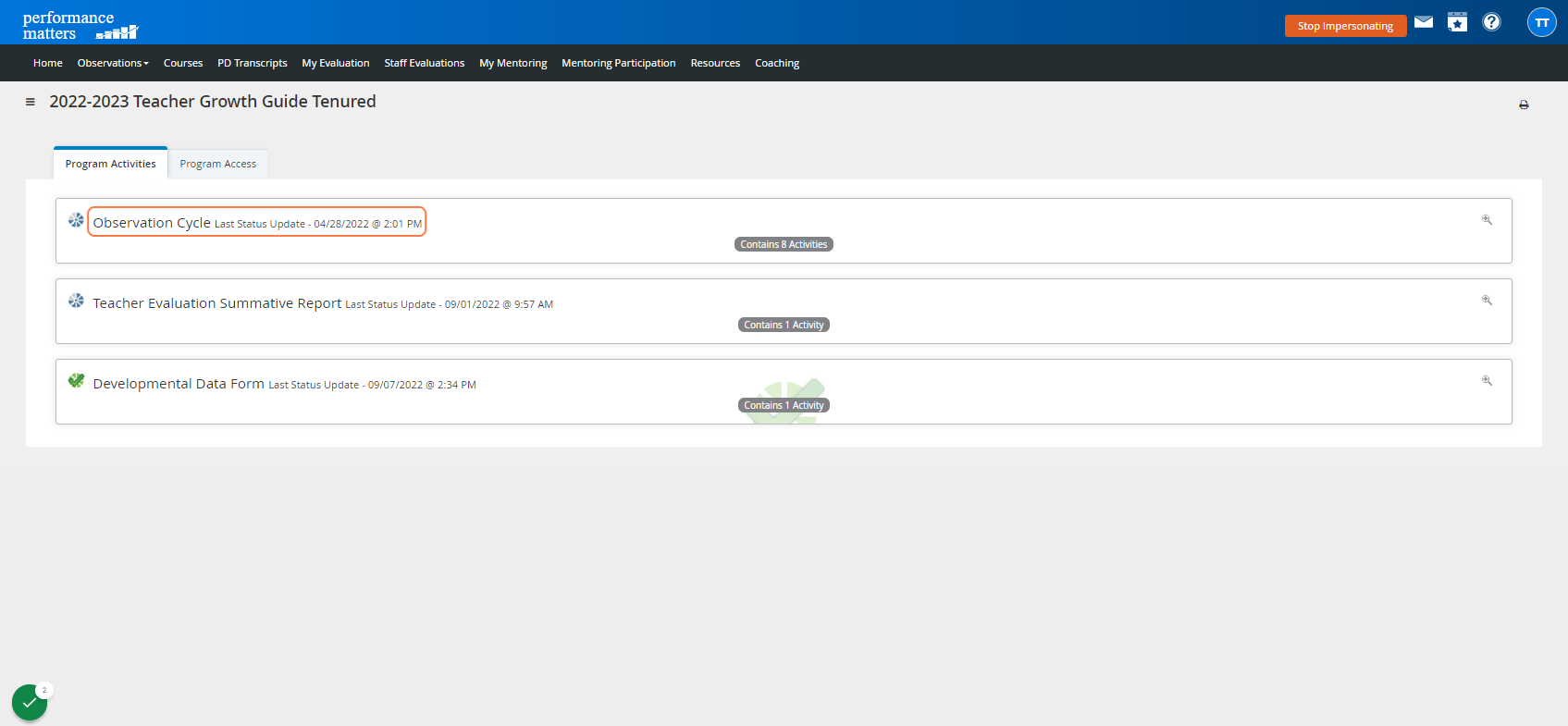Image resolution: width=1568 pixels, height=726 pixels.
Task: Open the help question mark icon
Action: 1491,22
